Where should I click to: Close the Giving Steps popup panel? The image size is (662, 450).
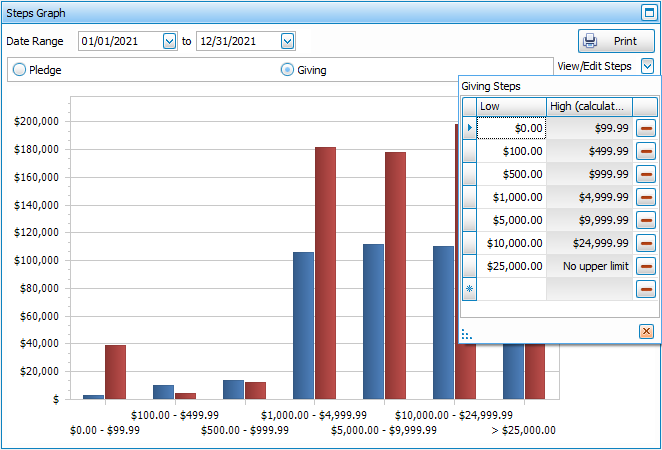[x=646, y=331]
